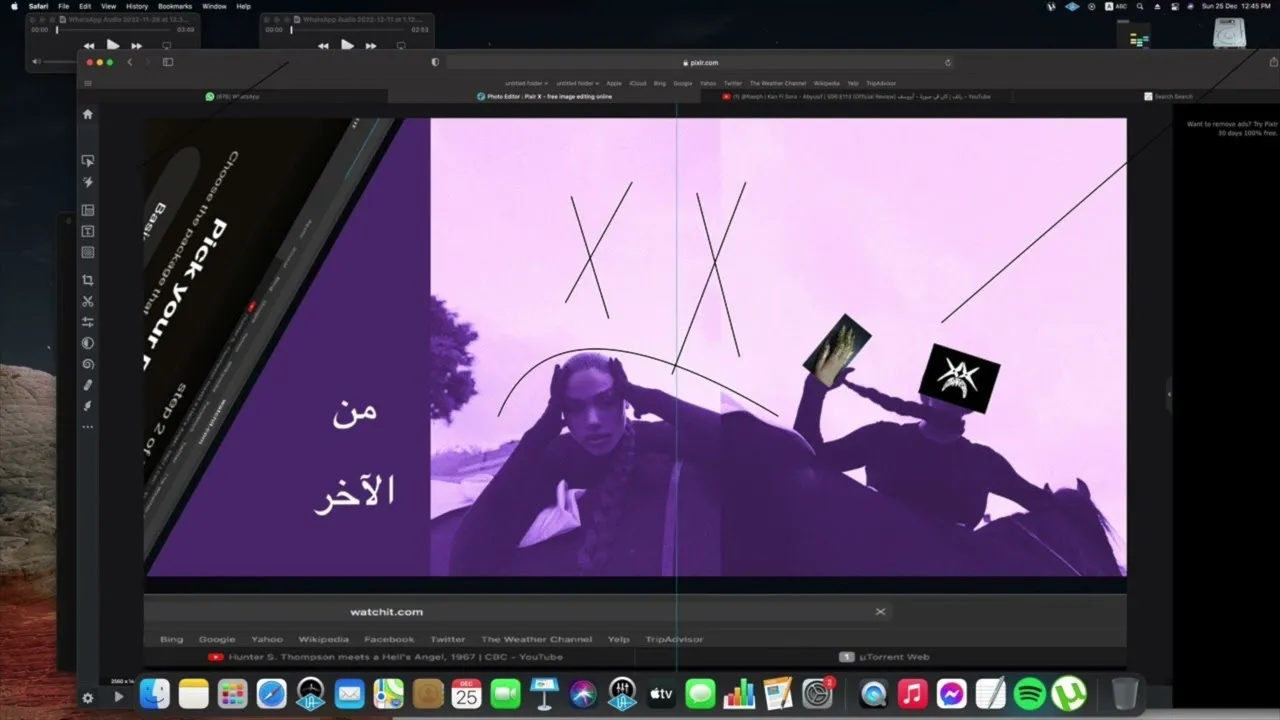Go back with Safari back arrow
This screenshot has height=720, width=1280.
coord(129,62)
